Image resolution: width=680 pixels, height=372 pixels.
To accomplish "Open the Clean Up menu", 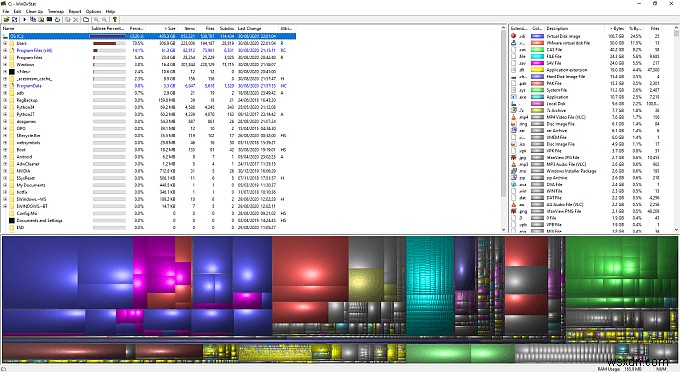I will [34, 11].
